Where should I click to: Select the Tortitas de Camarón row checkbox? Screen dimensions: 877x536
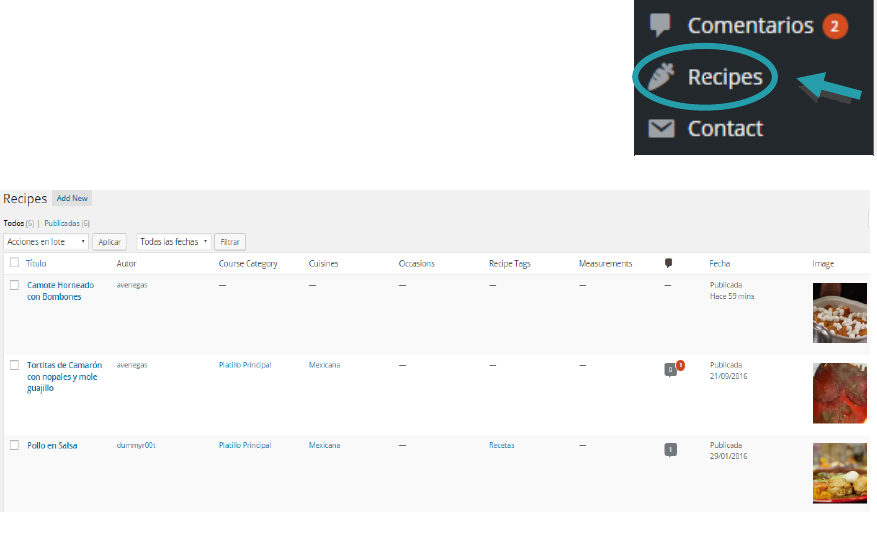click(15, 365)
